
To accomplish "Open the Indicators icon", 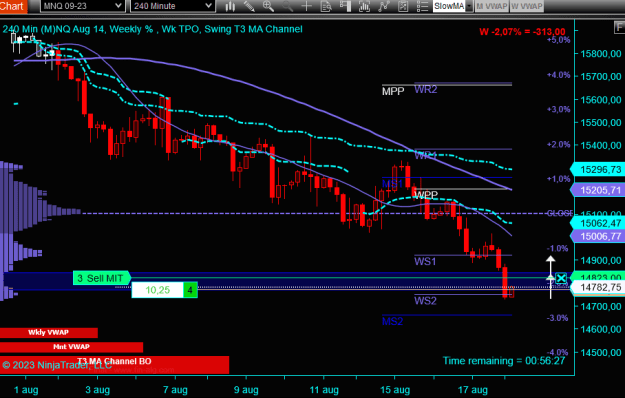I will [383, 6].
